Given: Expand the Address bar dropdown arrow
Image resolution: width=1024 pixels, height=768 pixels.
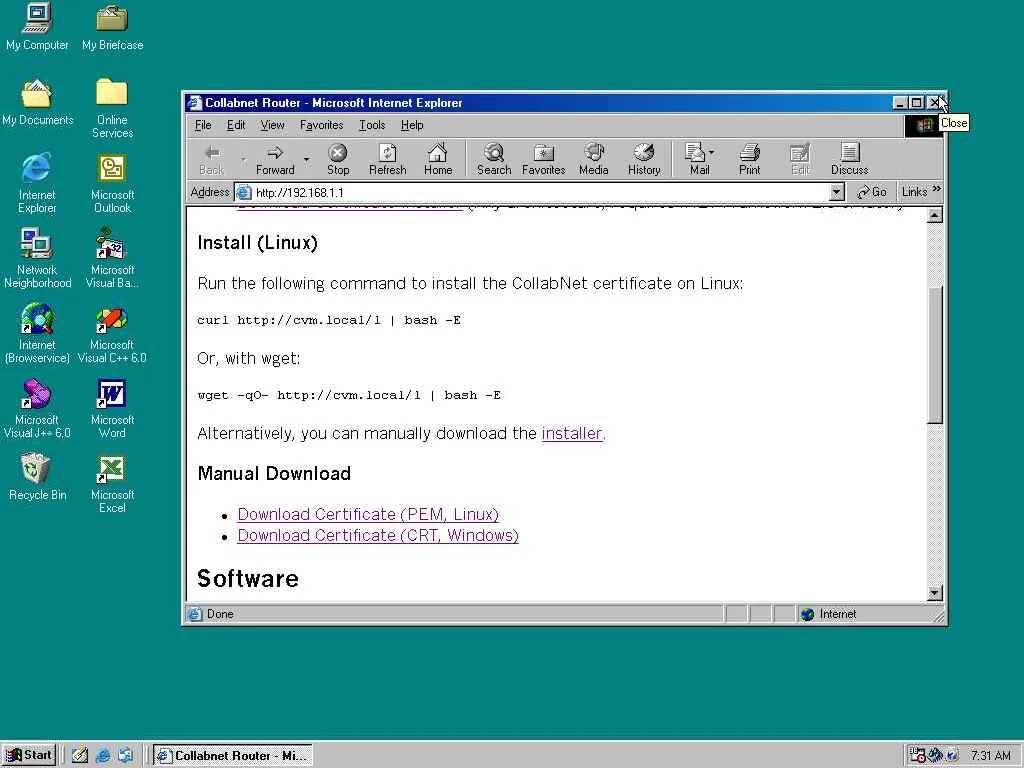Looking at the screenshot, I should pos(837,192).
